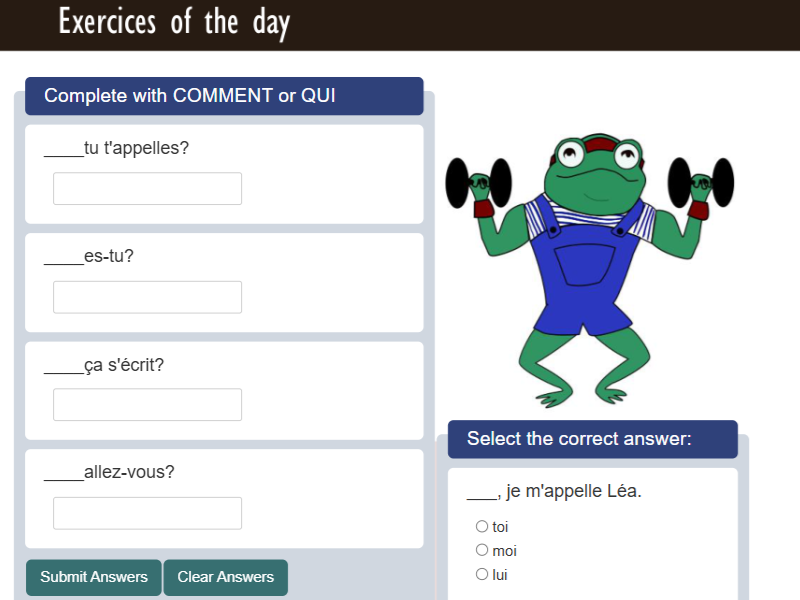Click the answer field for 'tu t'appelles?'
Viewport: 800px width, 600px height.
click(147, 189)
